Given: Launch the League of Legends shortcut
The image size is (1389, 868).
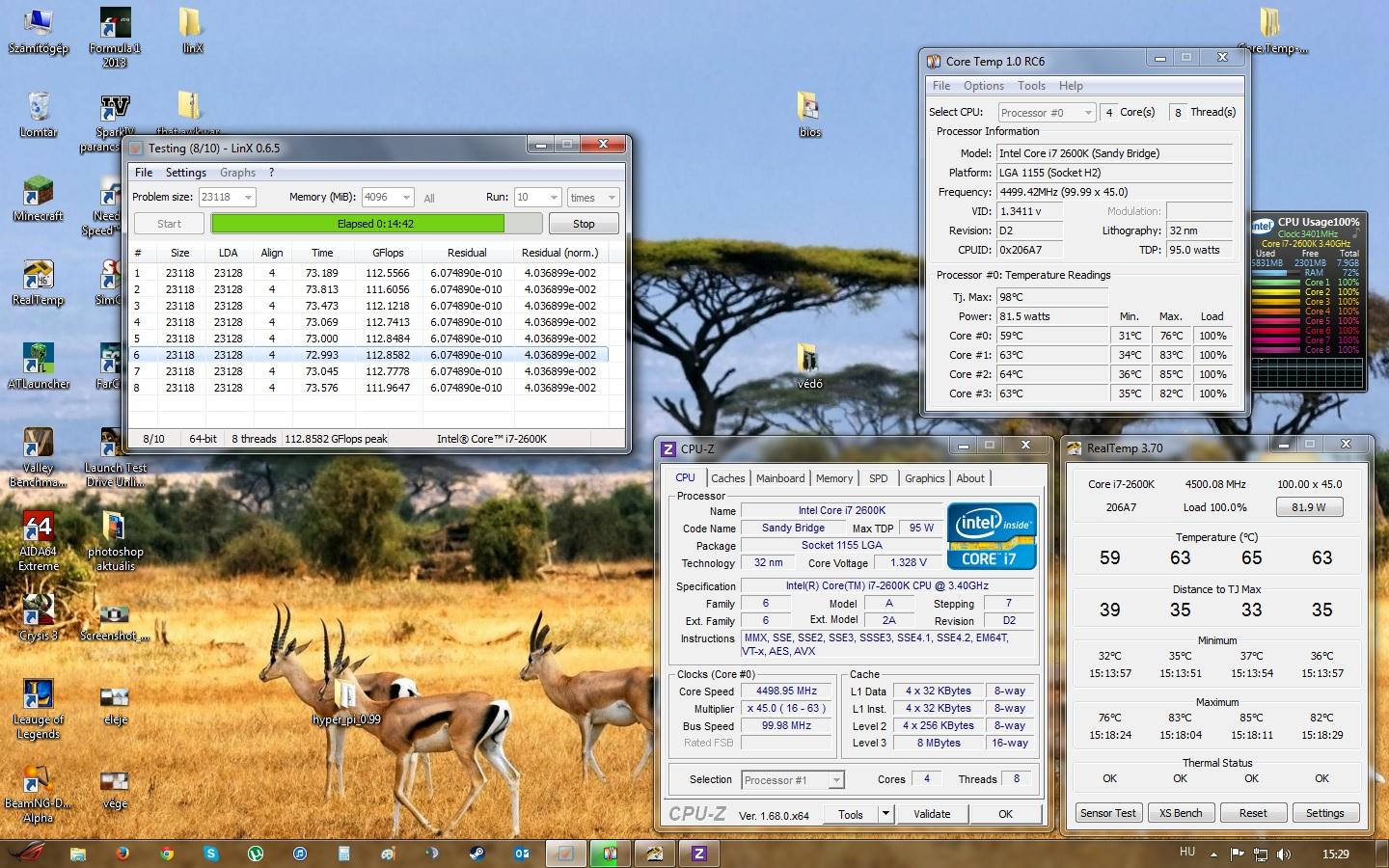Looking at the screenshot, I should click(38, 709).
